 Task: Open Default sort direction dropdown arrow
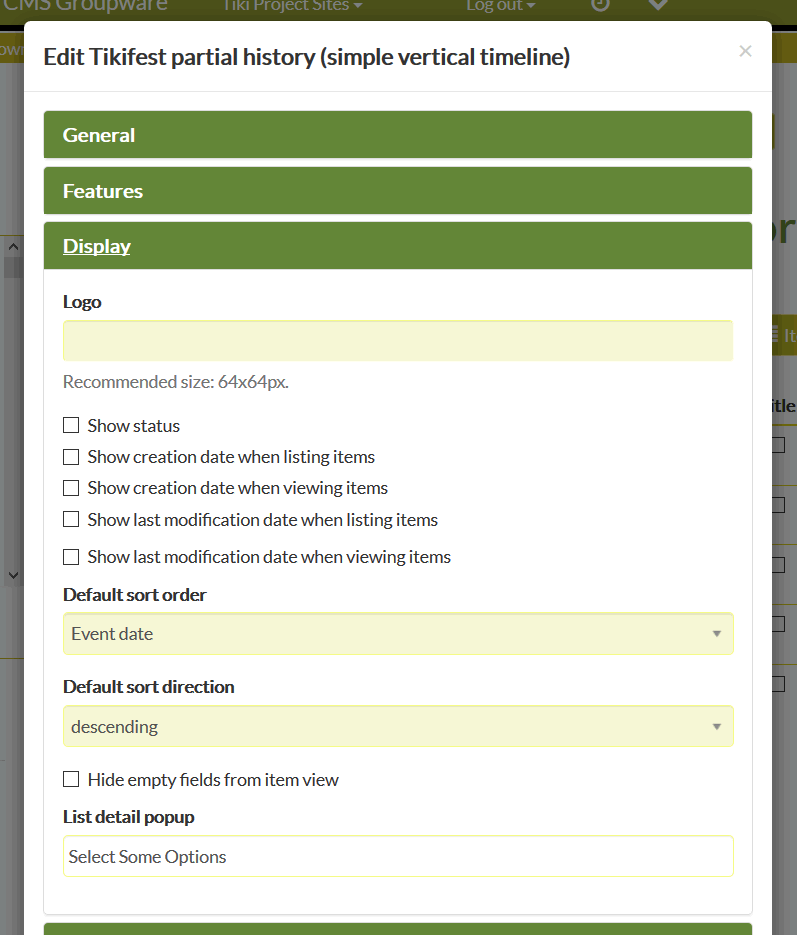[x=717, y=727]
